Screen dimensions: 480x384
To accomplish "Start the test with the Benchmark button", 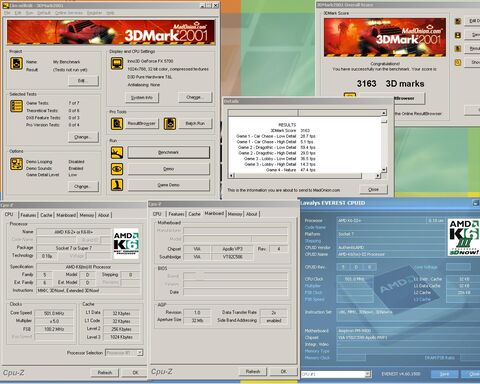I will (169, 152).
